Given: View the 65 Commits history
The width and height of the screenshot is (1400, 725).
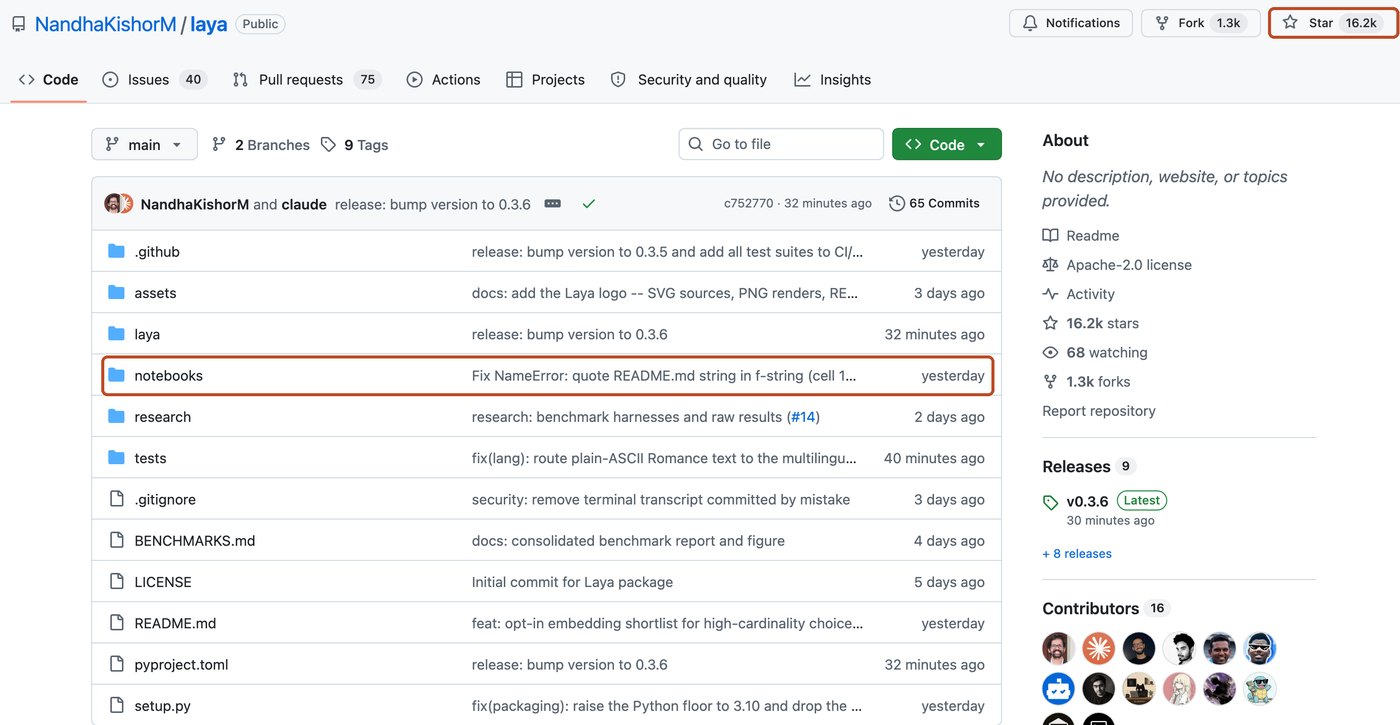Looking at the screenshot, I should (x=934, y=203).
